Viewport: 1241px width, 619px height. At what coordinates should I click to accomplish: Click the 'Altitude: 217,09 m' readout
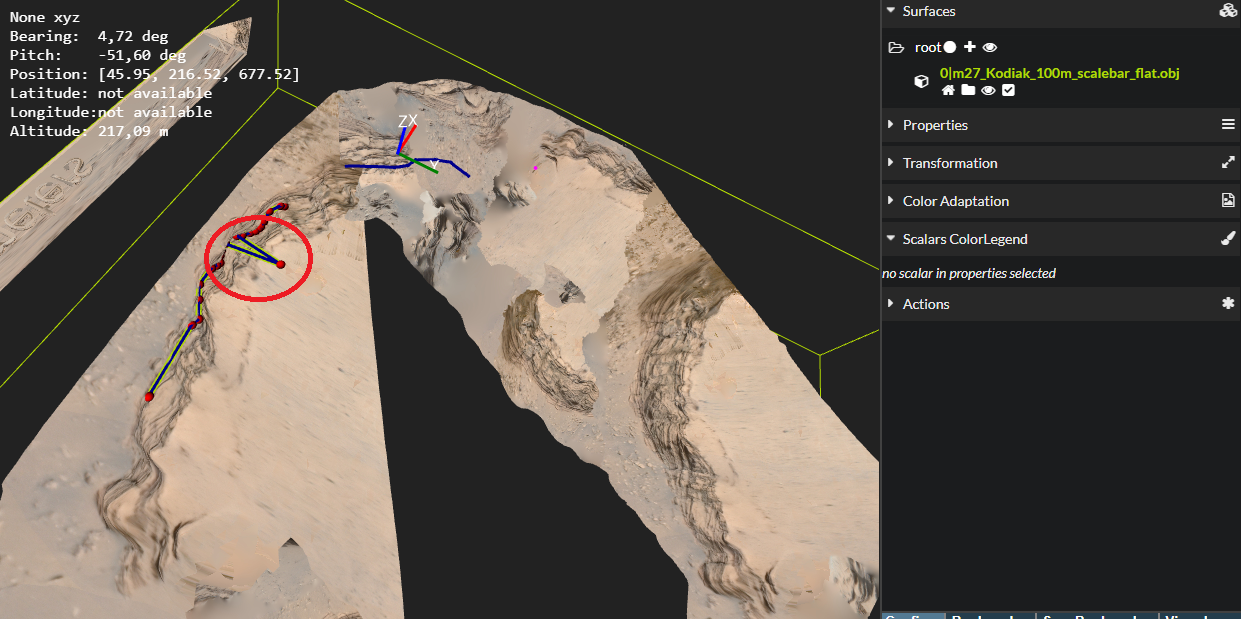click(89, 131)
